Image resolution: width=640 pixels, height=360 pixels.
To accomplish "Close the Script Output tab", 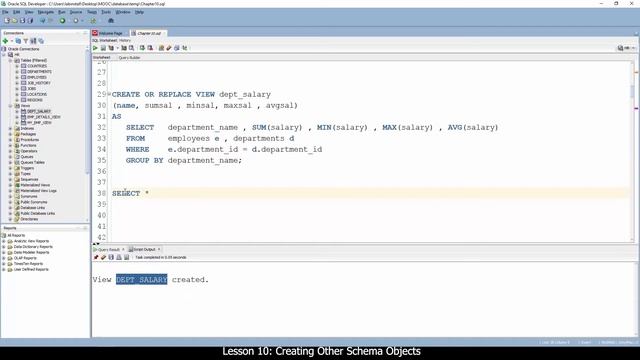I will click(x=159, y=249).
